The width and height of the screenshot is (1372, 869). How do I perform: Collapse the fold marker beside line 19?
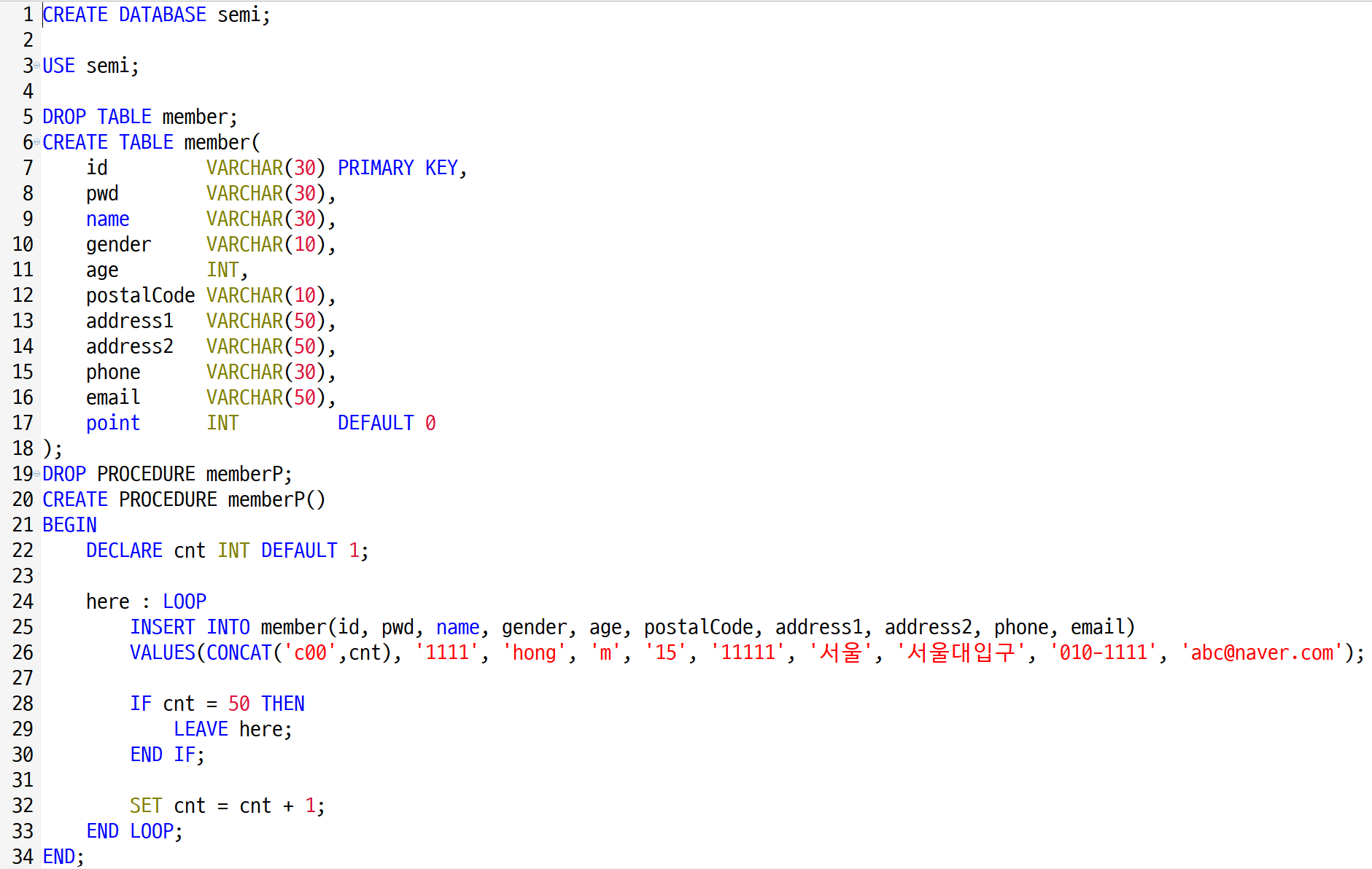(x=36, y=474)
